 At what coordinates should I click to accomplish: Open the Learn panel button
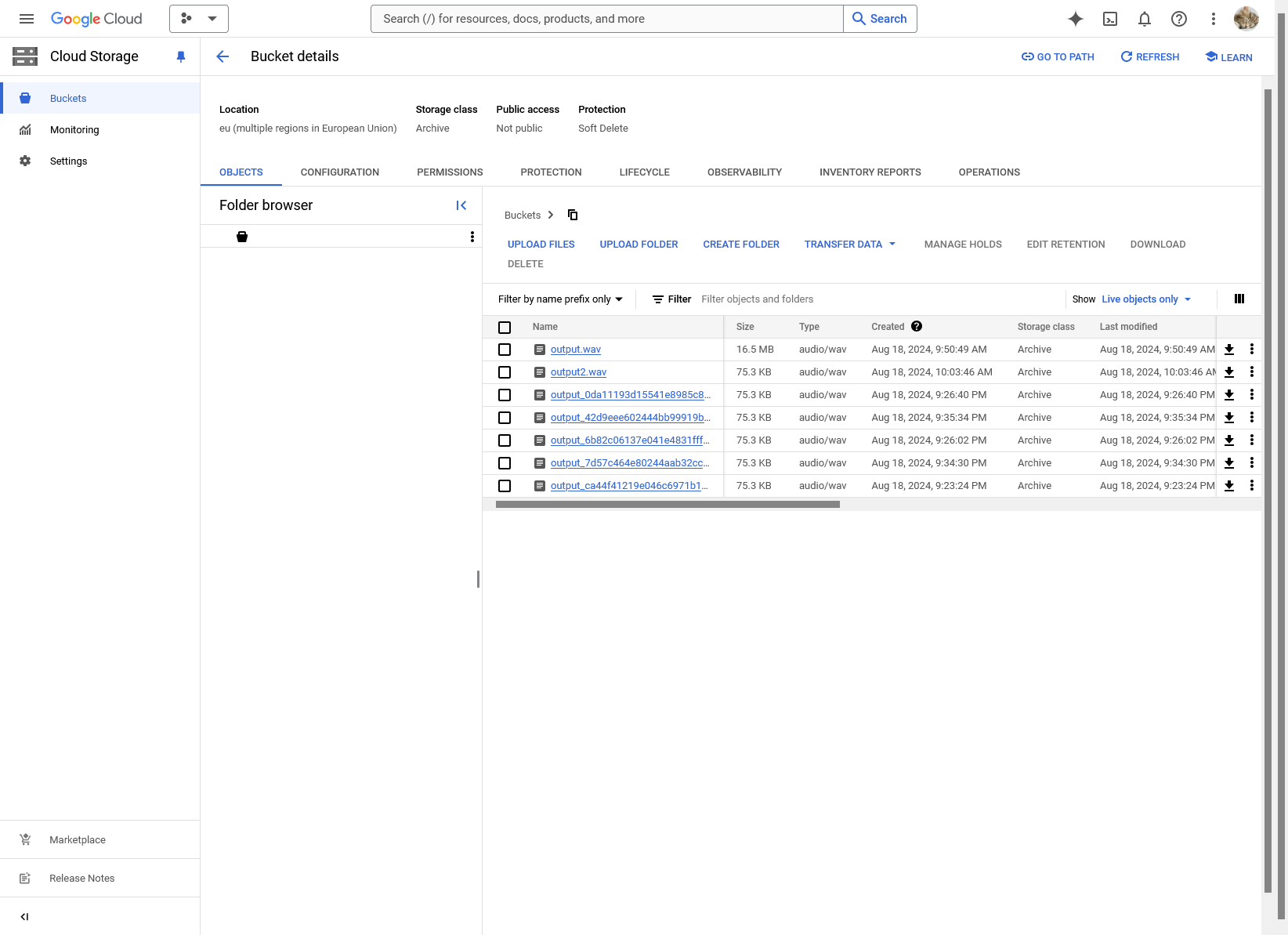(1228, 56)
